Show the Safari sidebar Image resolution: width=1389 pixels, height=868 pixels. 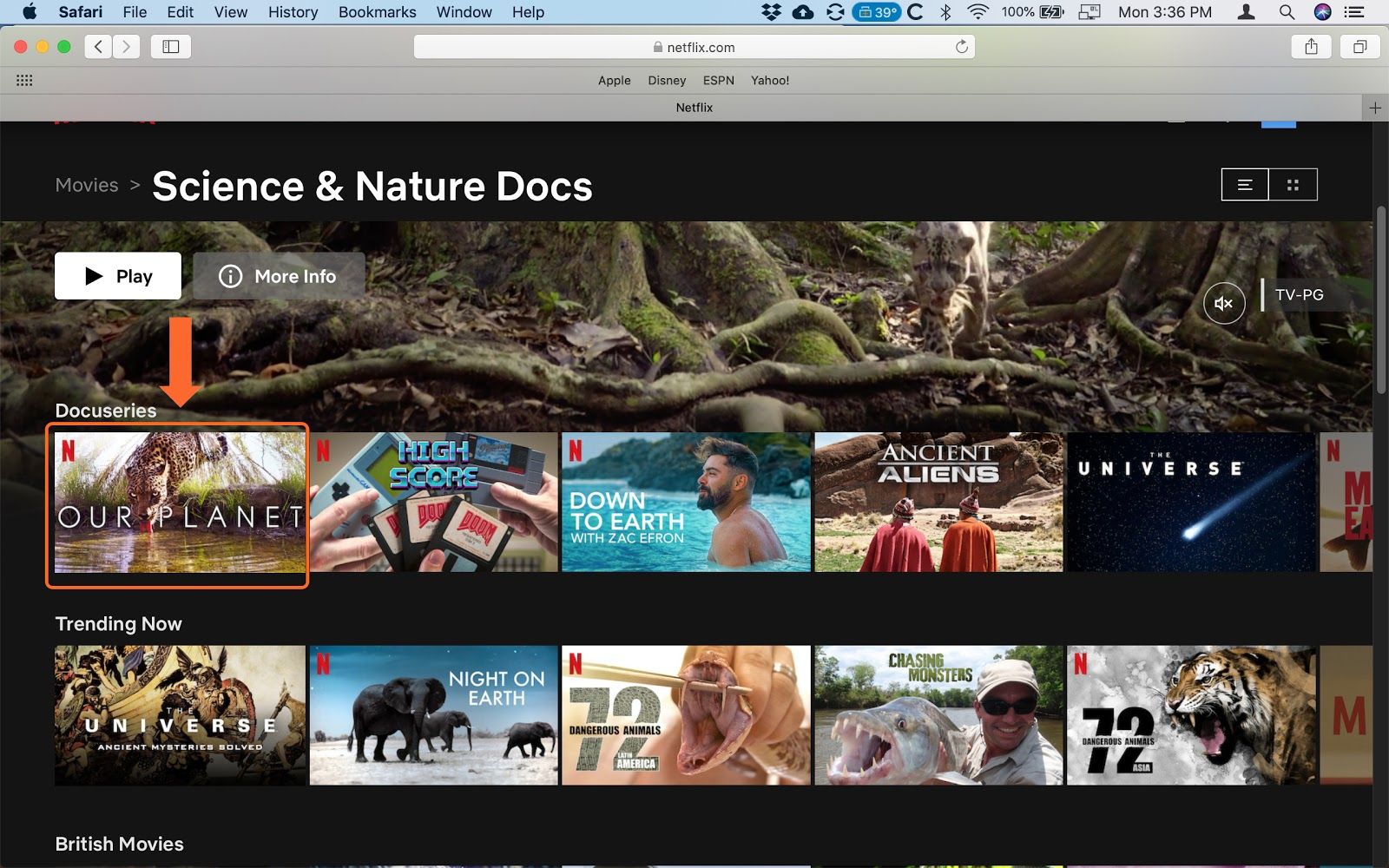pos(171,47)
